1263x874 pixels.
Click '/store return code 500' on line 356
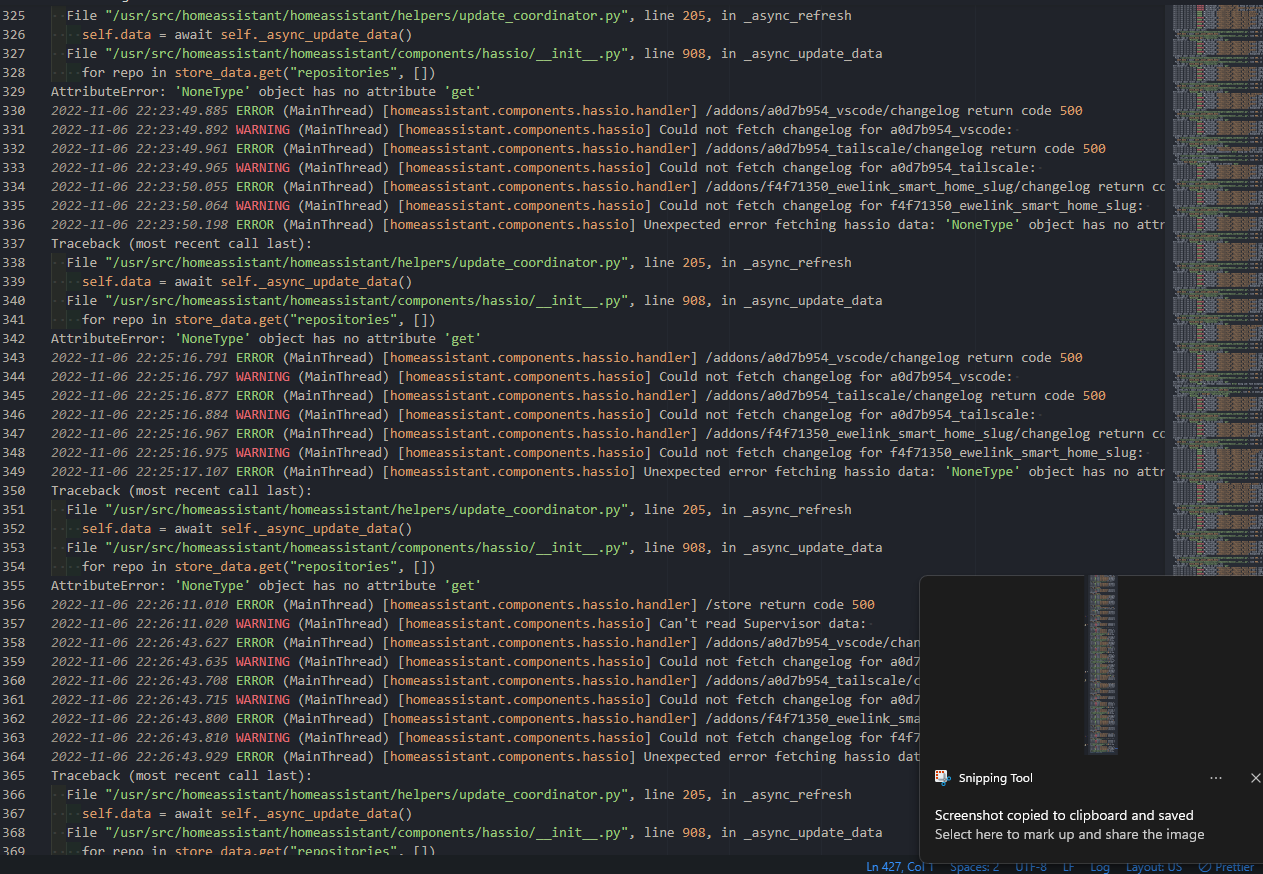pos(789,605)
